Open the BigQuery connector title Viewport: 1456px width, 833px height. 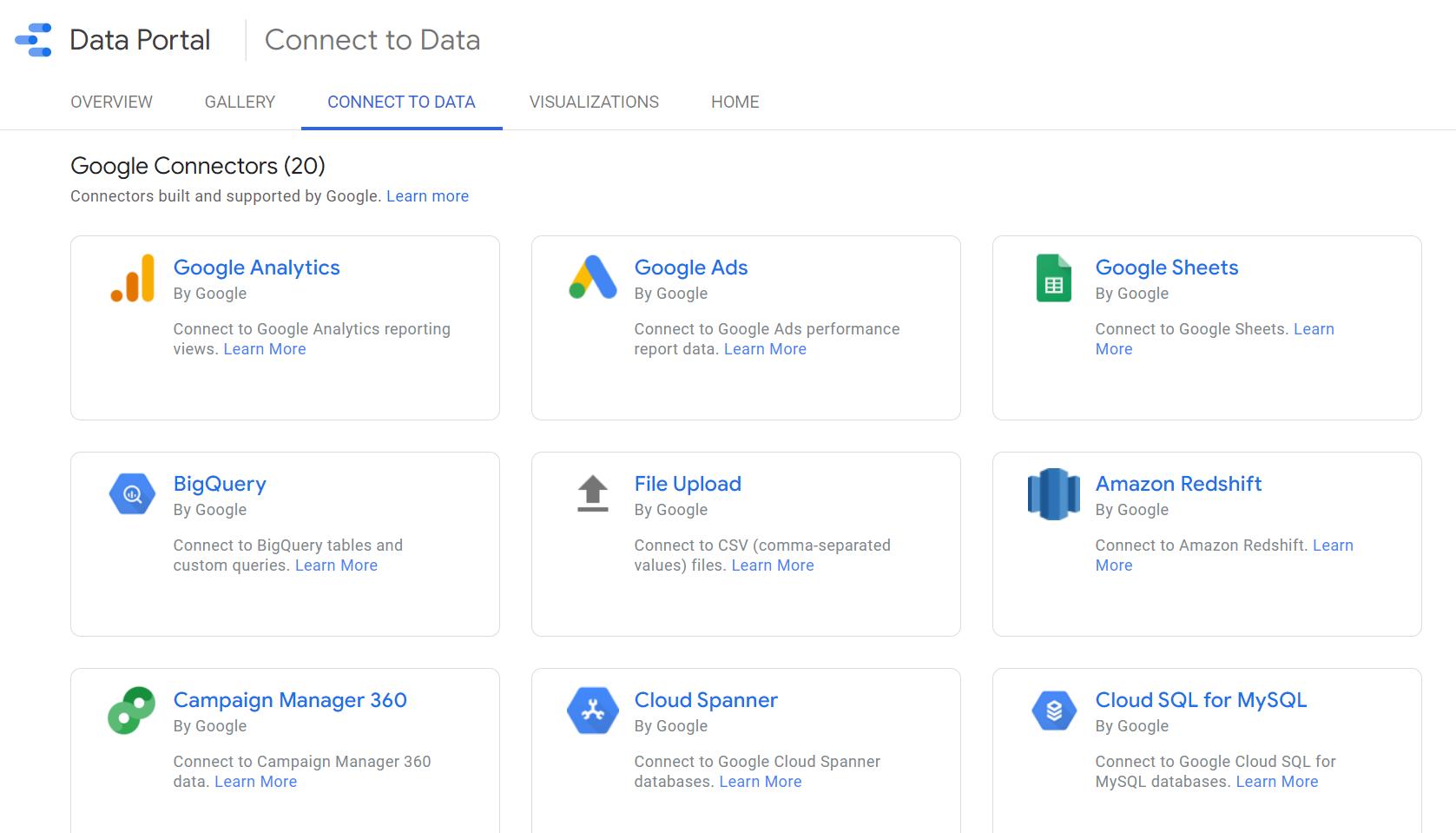pos(220,484)
